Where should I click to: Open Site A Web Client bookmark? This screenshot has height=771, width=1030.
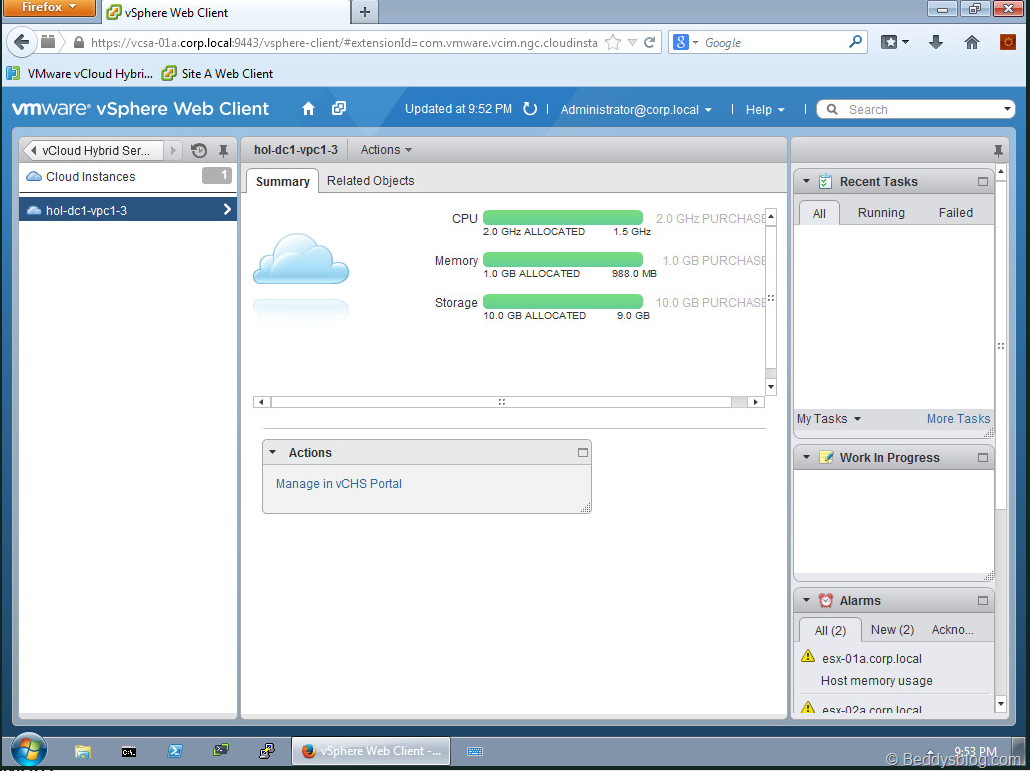(x=217, y=74)
